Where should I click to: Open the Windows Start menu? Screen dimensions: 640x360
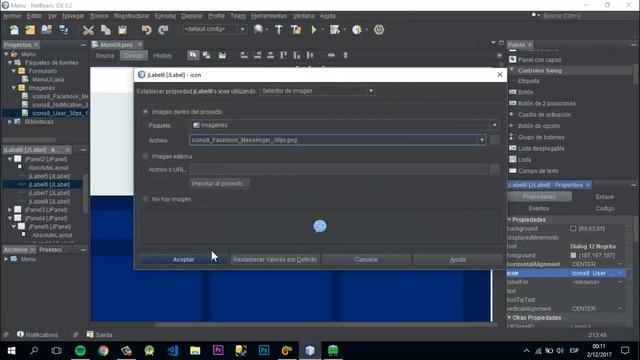(11, 351)
